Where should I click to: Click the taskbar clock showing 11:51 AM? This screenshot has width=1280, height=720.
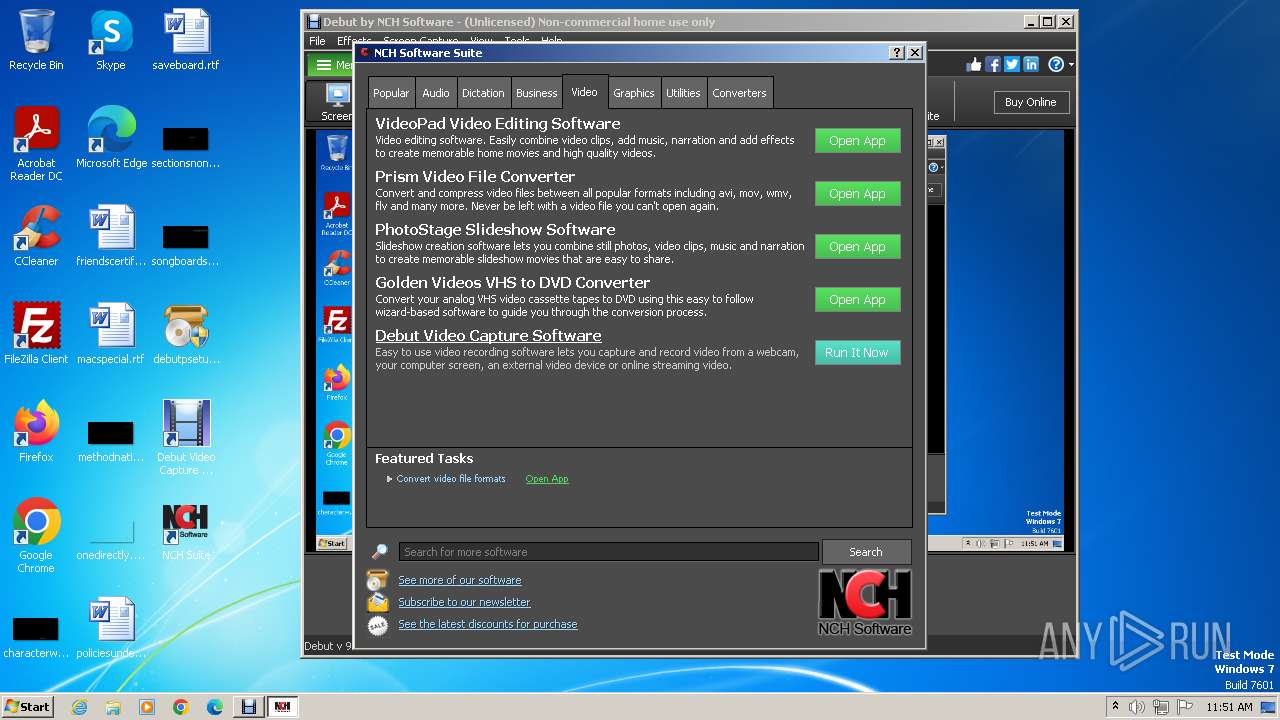point(1229,707)
